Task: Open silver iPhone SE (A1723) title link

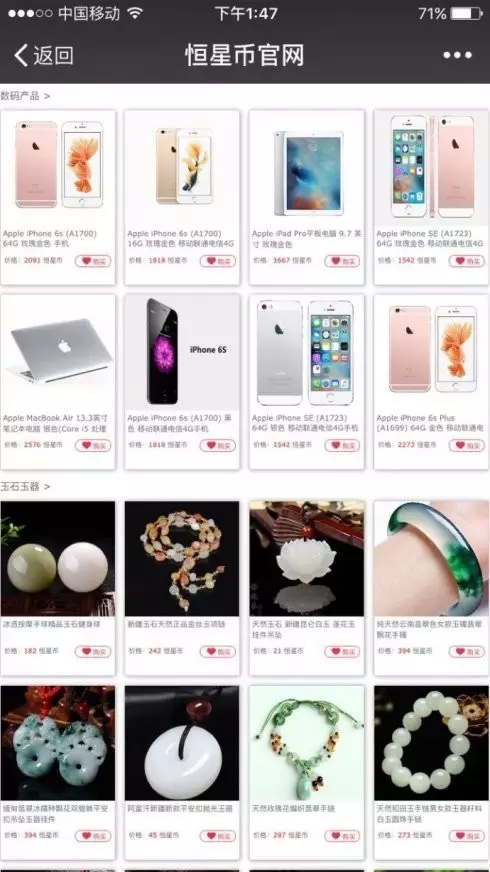Action: coord(305,423)
